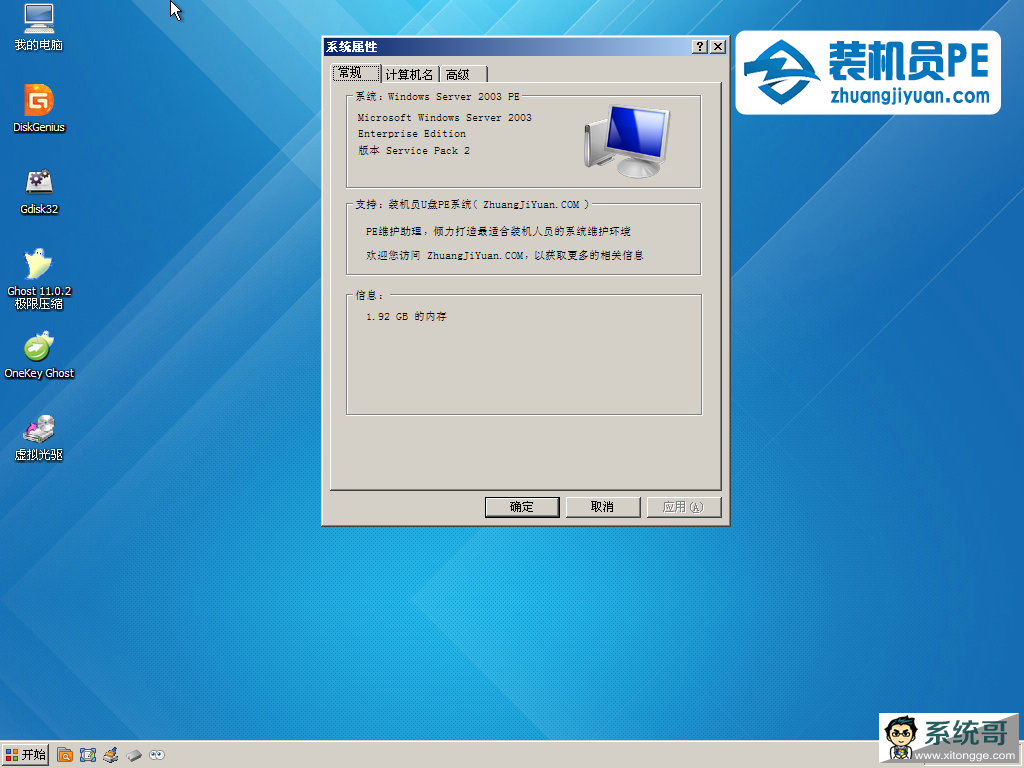The image size is (1024, 768).
Task: Click the brush cleaner quick launch icon
Action: pos(111,755)
